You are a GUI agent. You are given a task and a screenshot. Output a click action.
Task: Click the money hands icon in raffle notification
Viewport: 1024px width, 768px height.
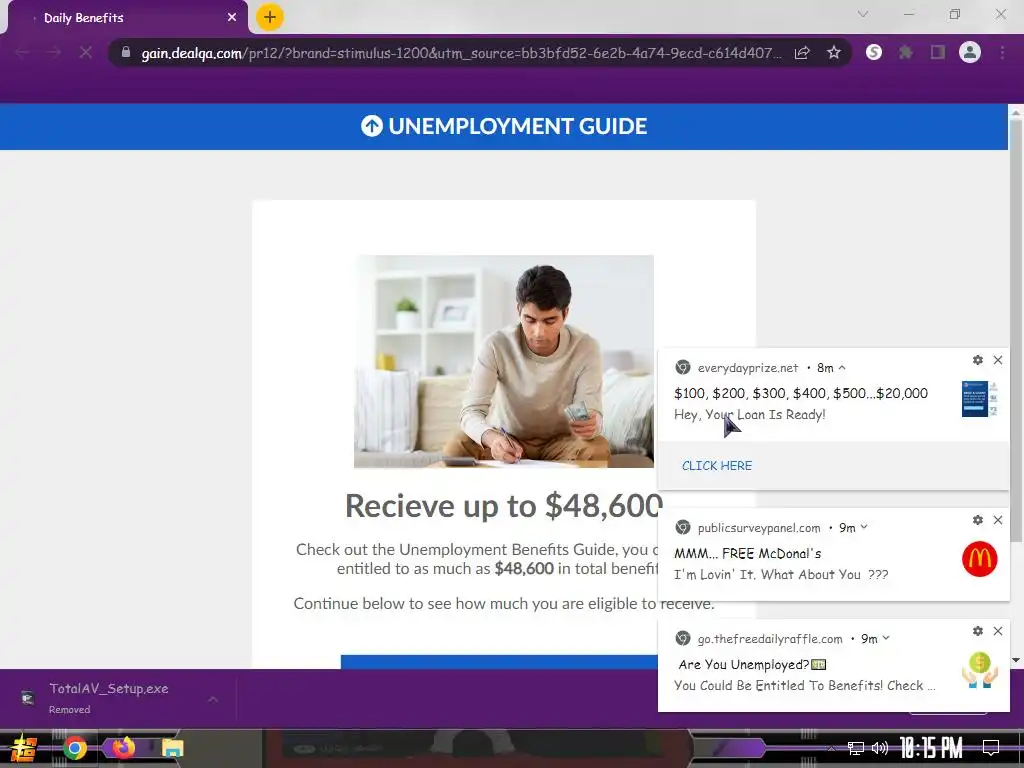[x=980, y=670]
